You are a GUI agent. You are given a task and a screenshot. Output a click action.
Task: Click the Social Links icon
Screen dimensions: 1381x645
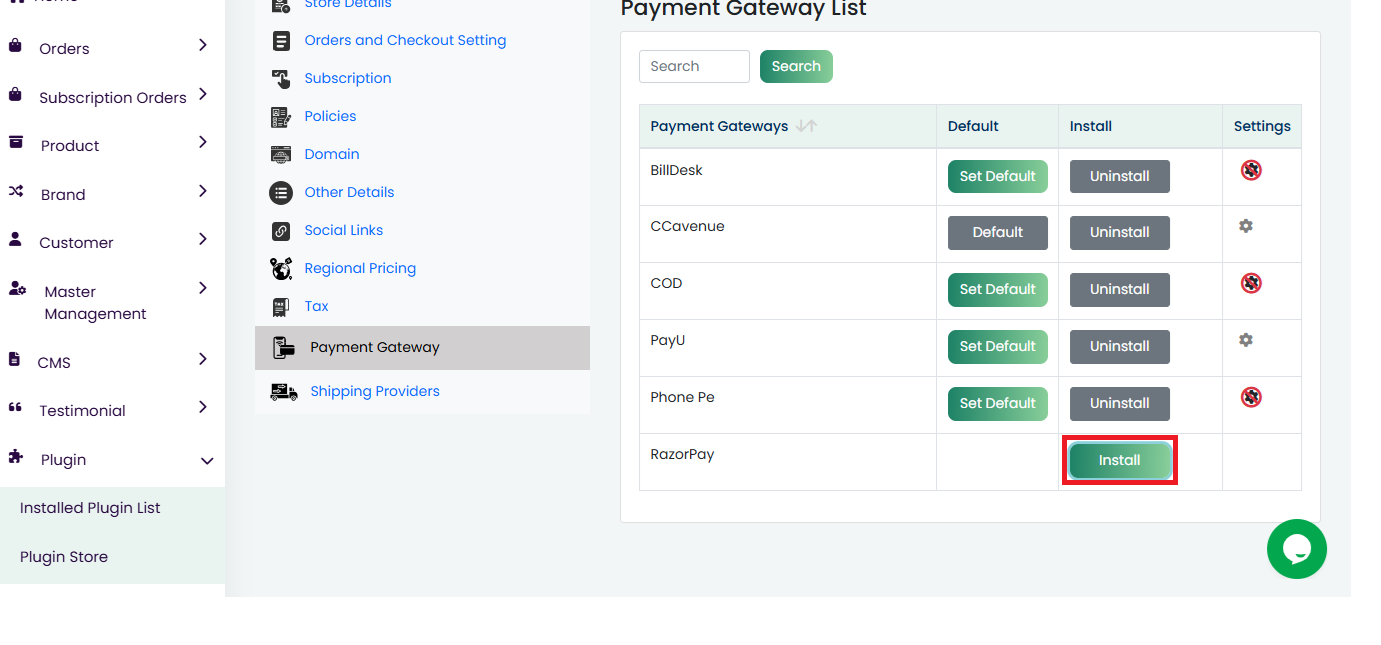click(281, 230)
